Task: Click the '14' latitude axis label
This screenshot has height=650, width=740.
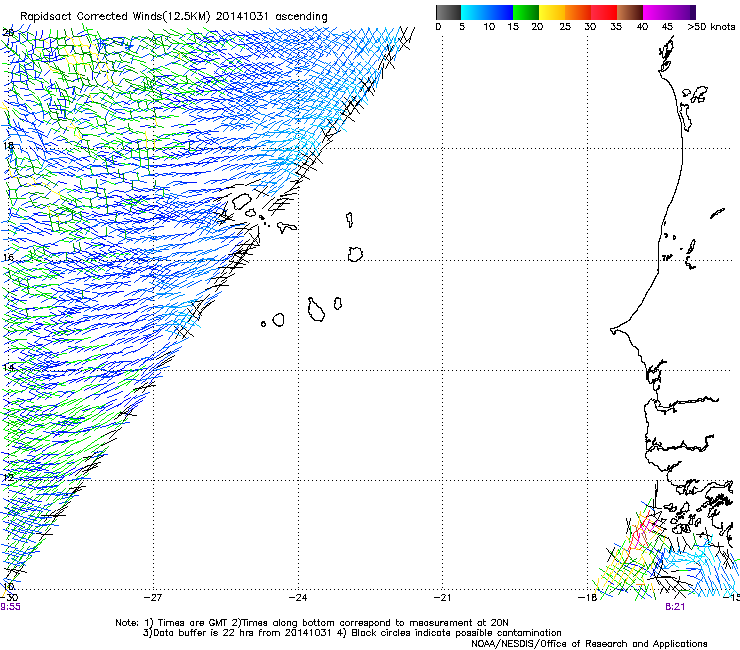Action: [x=8, y=367]
